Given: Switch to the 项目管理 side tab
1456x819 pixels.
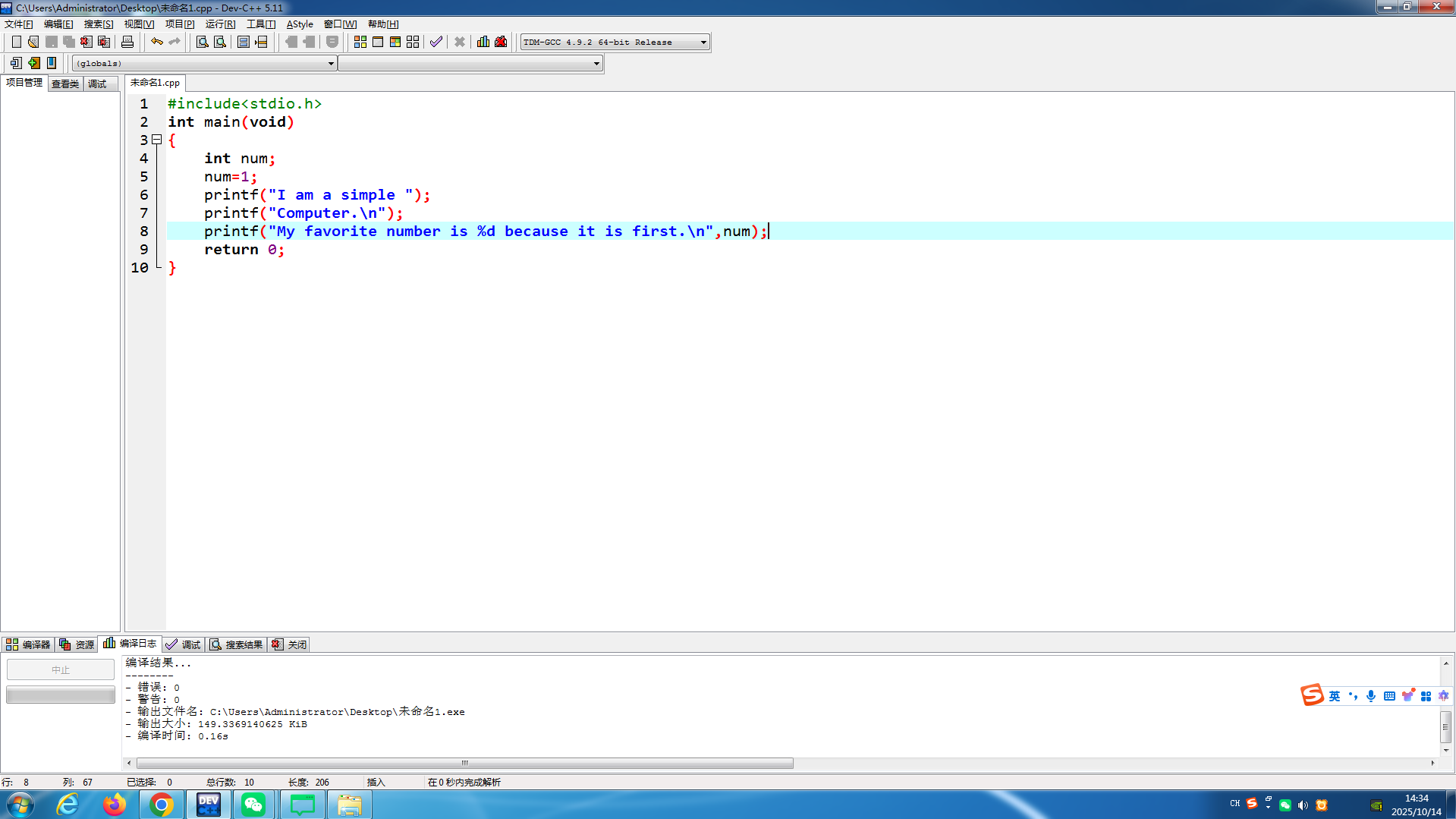Looking at the screenshot, I should (24, 83).
